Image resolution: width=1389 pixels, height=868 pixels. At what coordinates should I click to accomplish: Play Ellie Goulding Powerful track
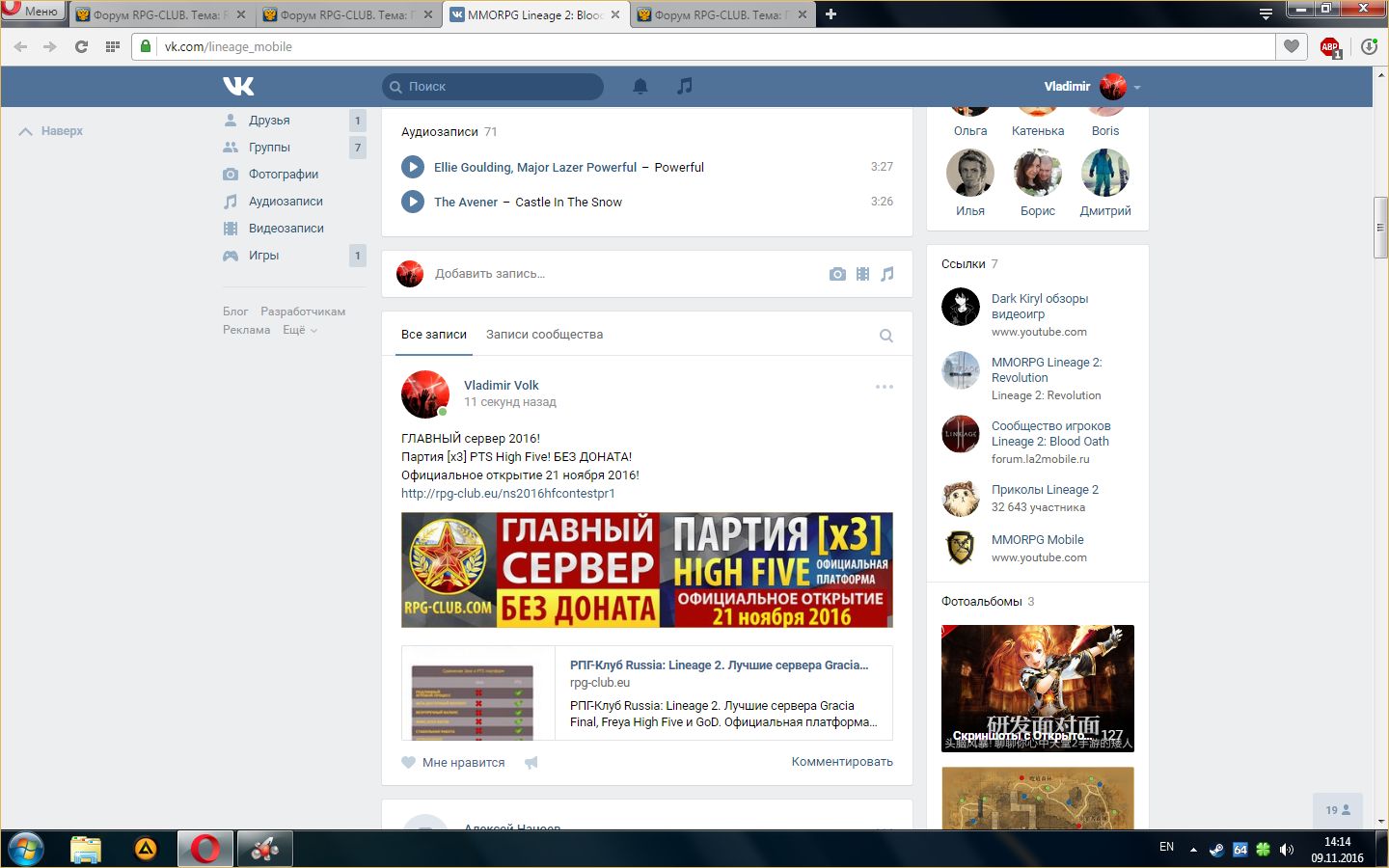click(x=413, y=167)
